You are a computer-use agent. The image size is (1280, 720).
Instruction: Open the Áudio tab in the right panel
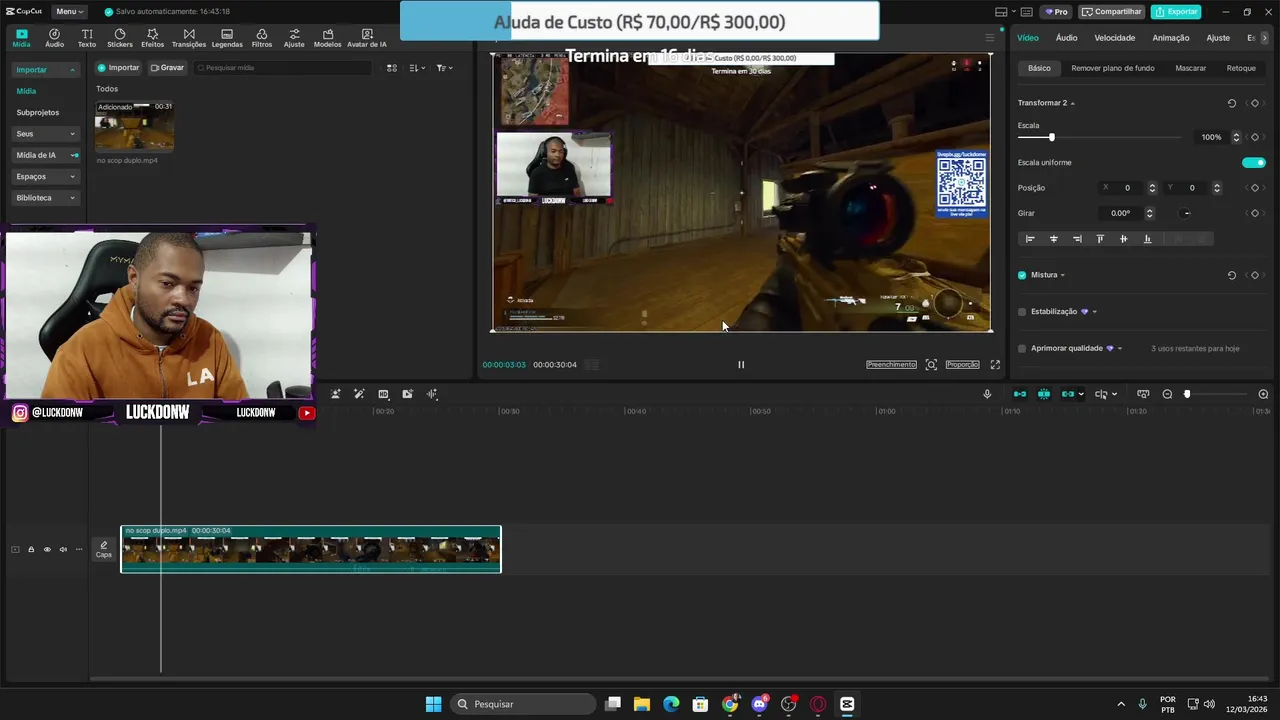click(1066, 38)
